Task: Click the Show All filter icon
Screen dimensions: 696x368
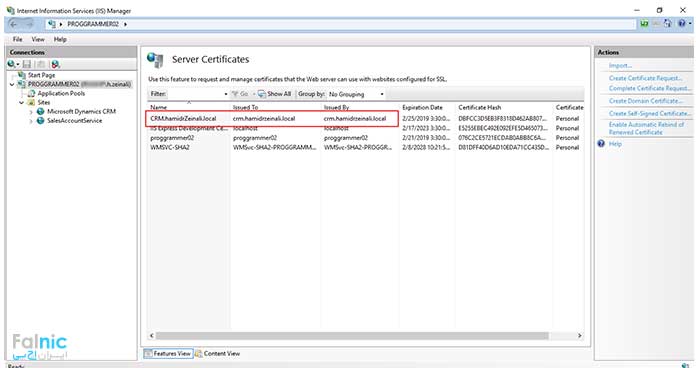Action: coord(262,94)
